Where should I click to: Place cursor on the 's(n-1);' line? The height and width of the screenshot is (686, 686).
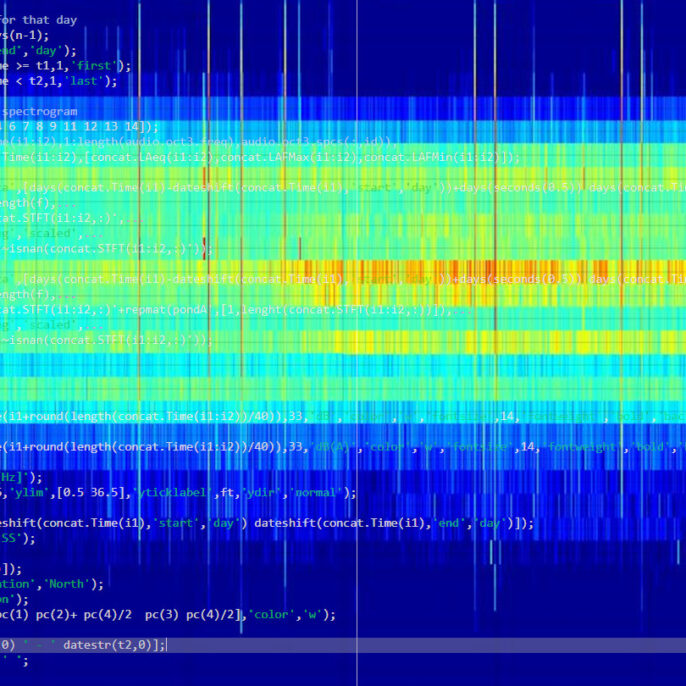[x=24, y=35]
